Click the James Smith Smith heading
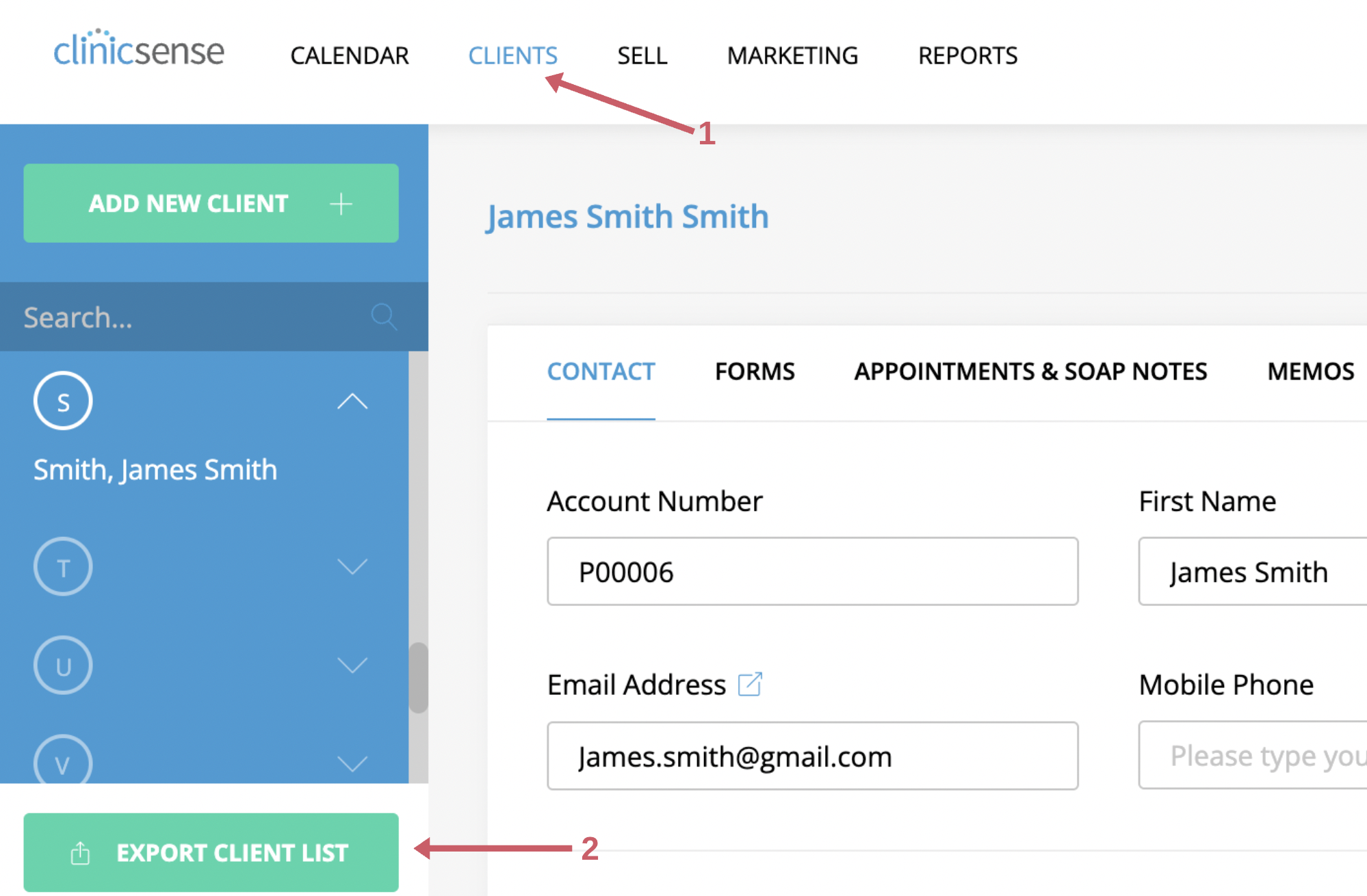Image resolution: width=1367 pixels, height=896 pixels. [x=627, y=217]
